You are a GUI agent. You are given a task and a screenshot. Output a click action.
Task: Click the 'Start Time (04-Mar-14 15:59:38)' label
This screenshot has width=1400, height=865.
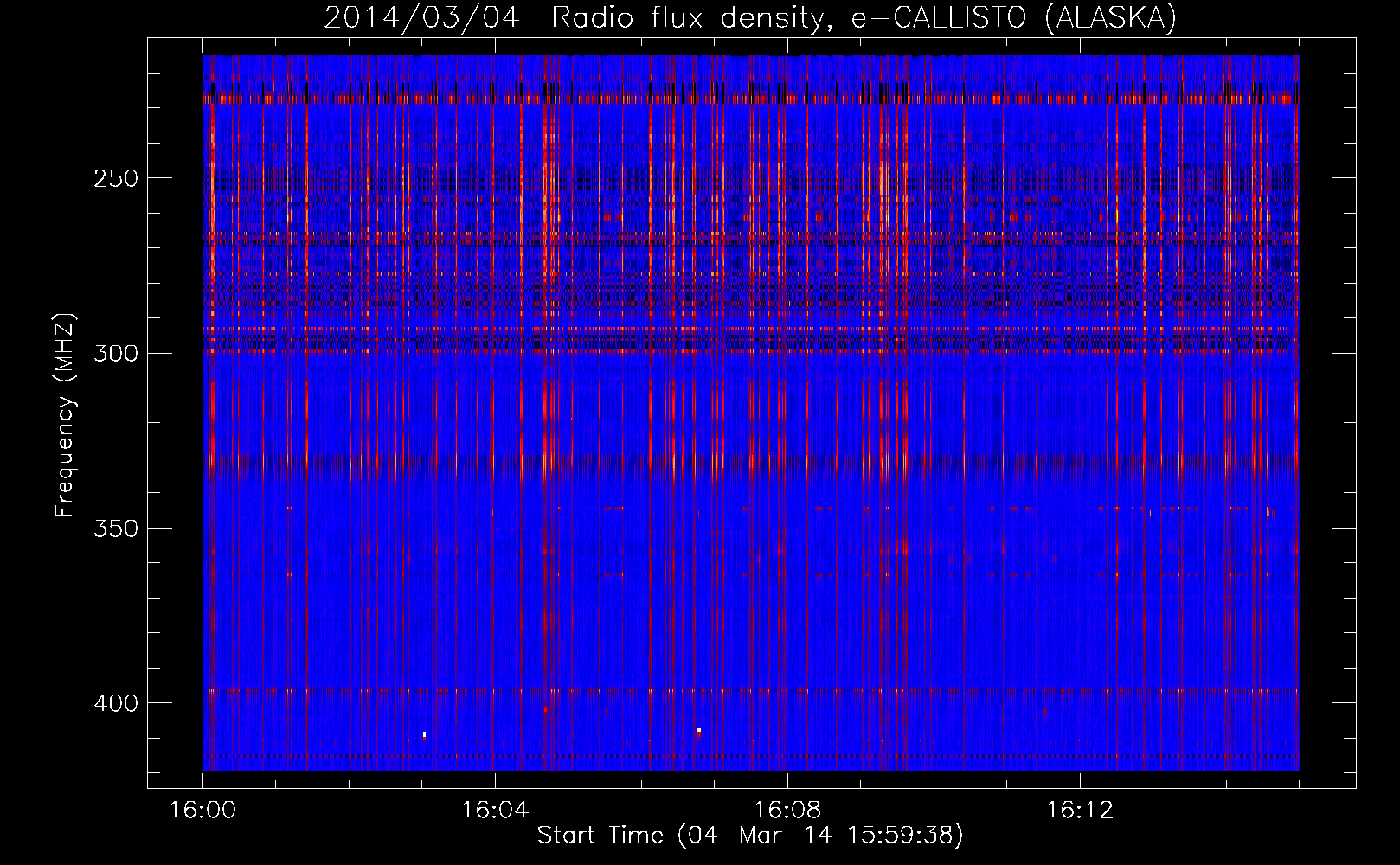tap(750, 836)
